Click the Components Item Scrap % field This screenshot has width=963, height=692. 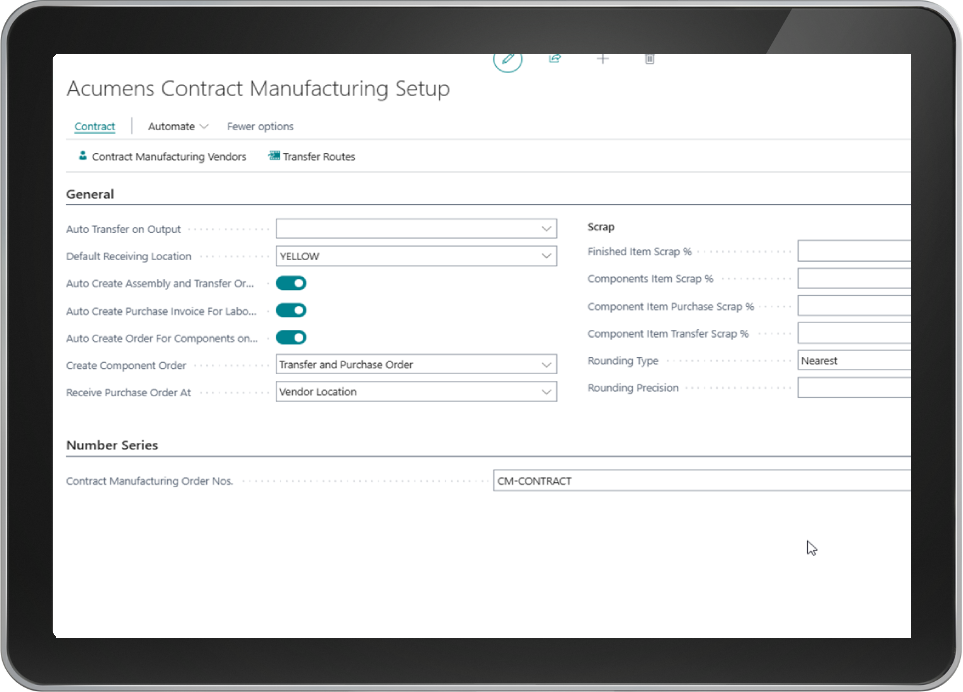854,278
